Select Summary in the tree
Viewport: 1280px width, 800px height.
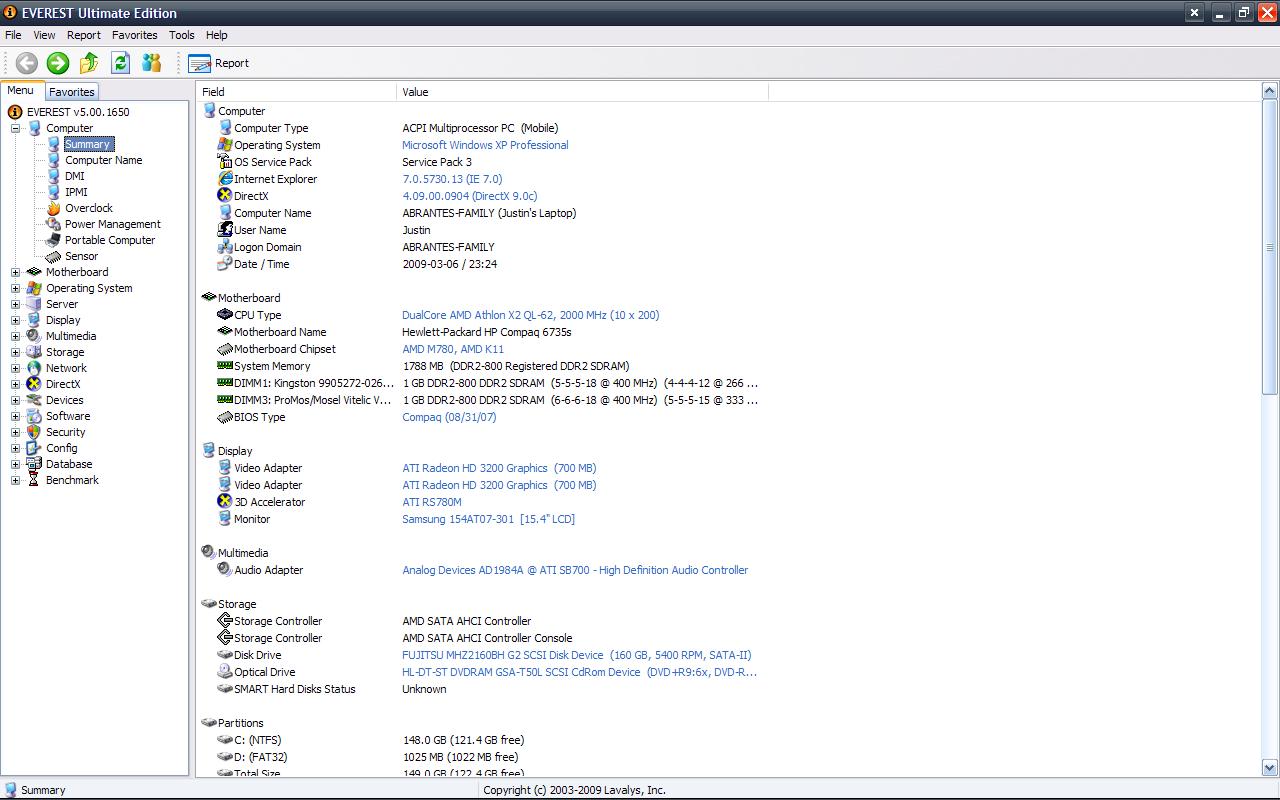88,144
